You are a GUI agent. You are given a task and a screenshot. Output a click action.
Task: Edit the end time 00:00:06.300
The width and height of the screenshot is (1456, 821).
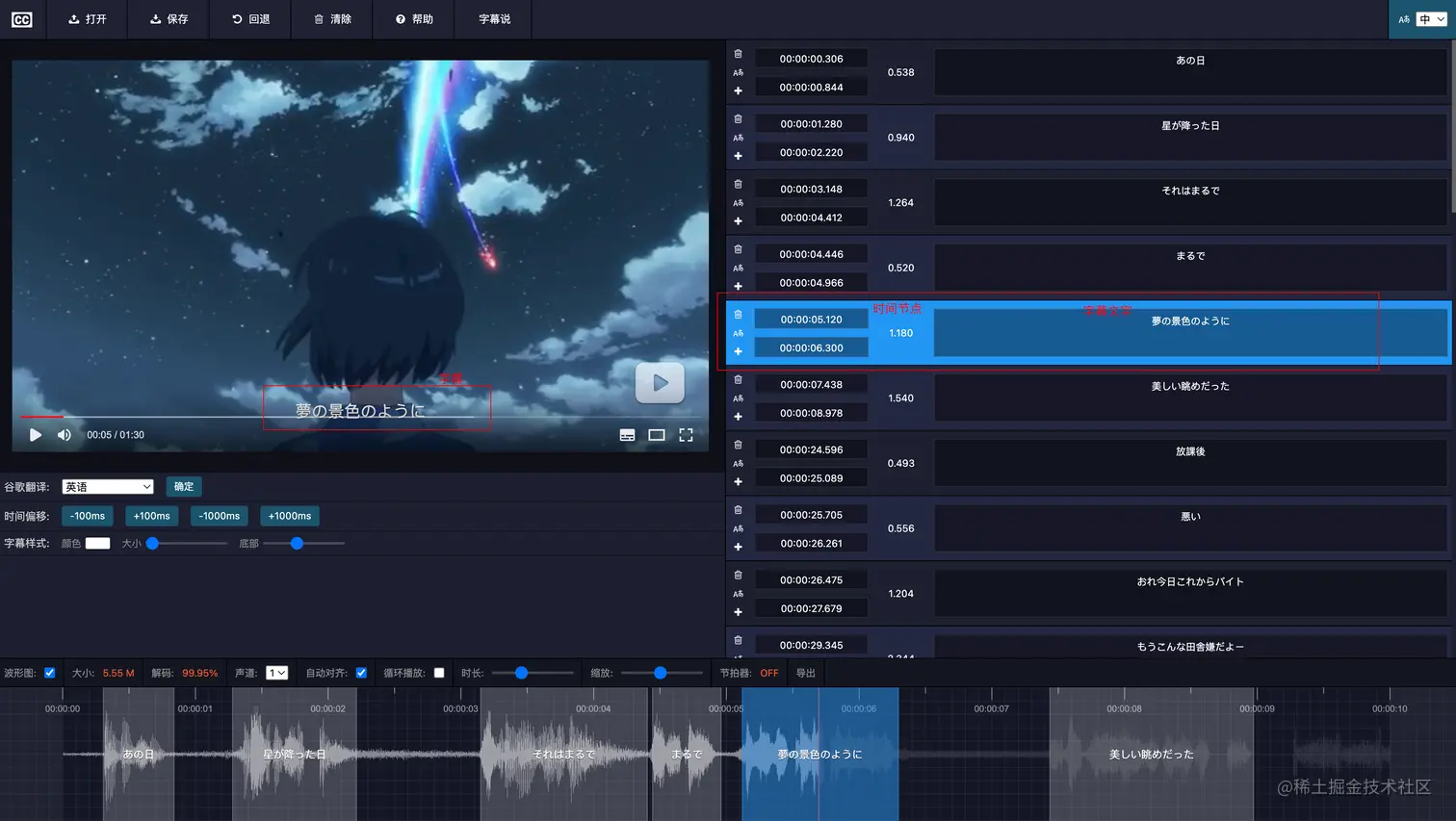[811, 348]
